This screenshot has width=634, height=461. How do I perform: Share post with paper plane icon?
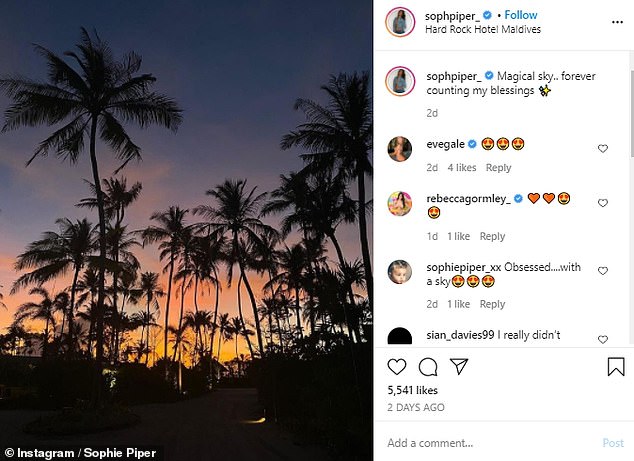pyautogui.click(x=459, y=366)
